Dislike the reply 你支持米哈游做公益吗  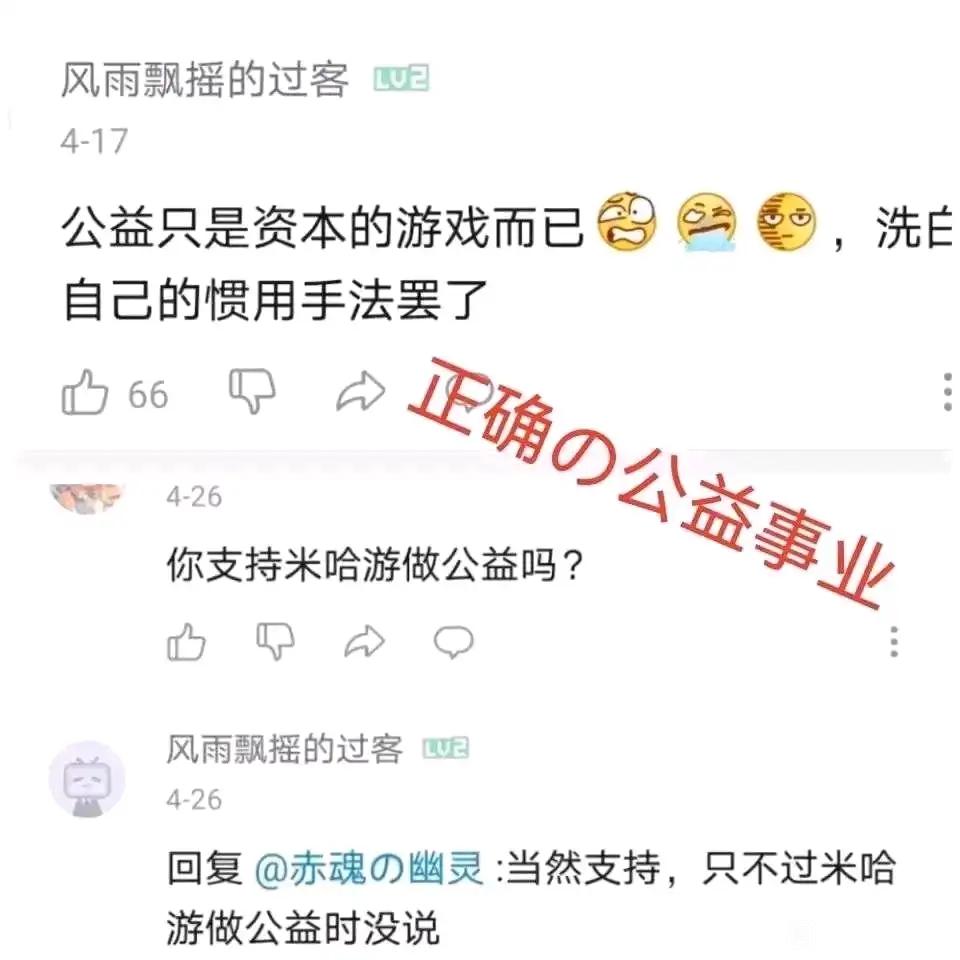pos(276,642)
